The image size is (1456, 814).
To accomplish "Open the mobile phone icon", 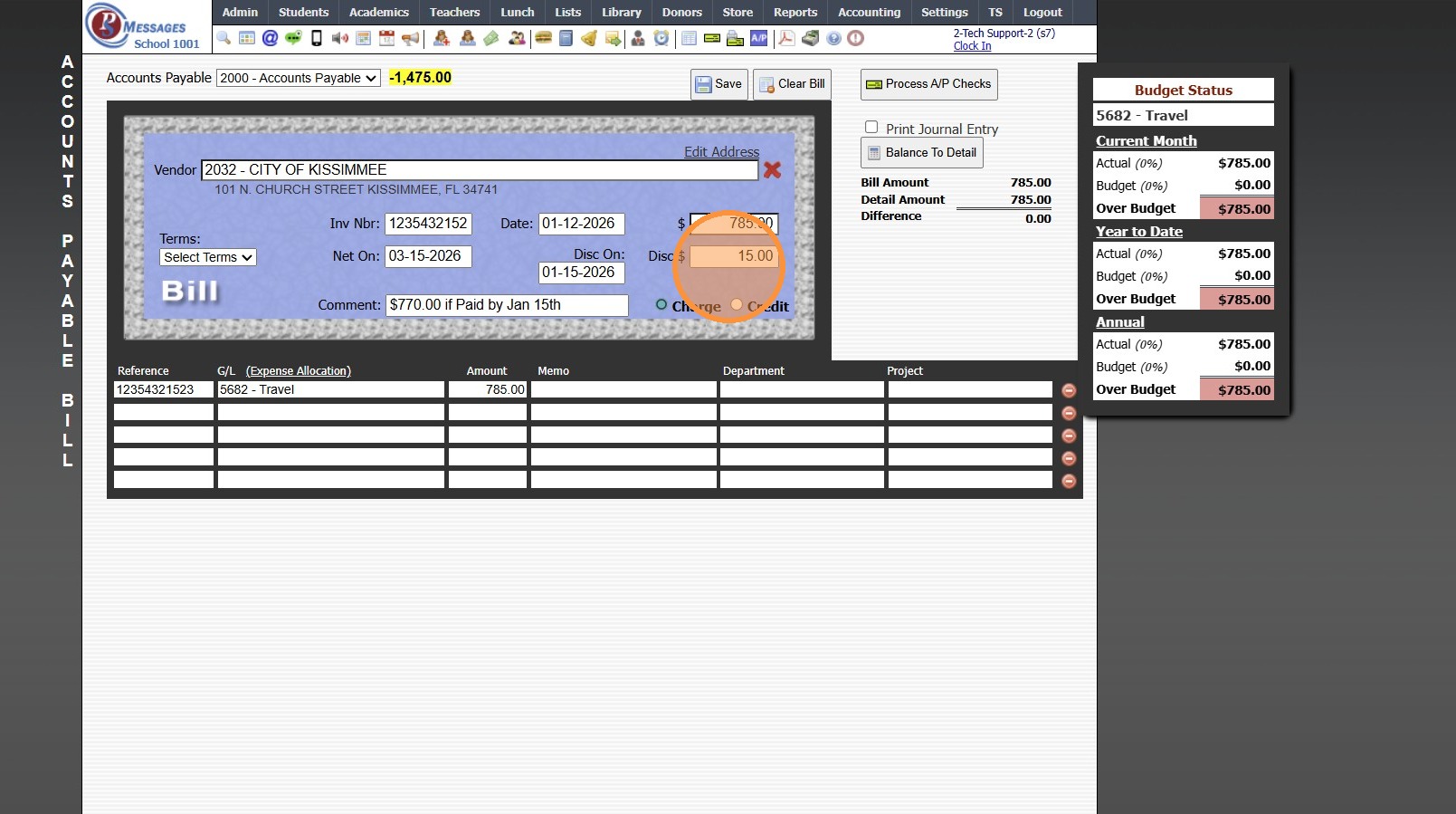I will click(x=317, y=38).
